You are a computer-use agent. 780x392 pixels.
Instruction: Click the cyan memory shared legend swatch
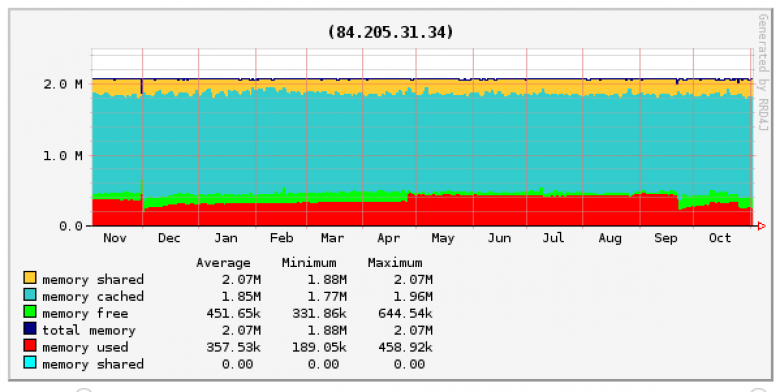(x=30, y=362)
